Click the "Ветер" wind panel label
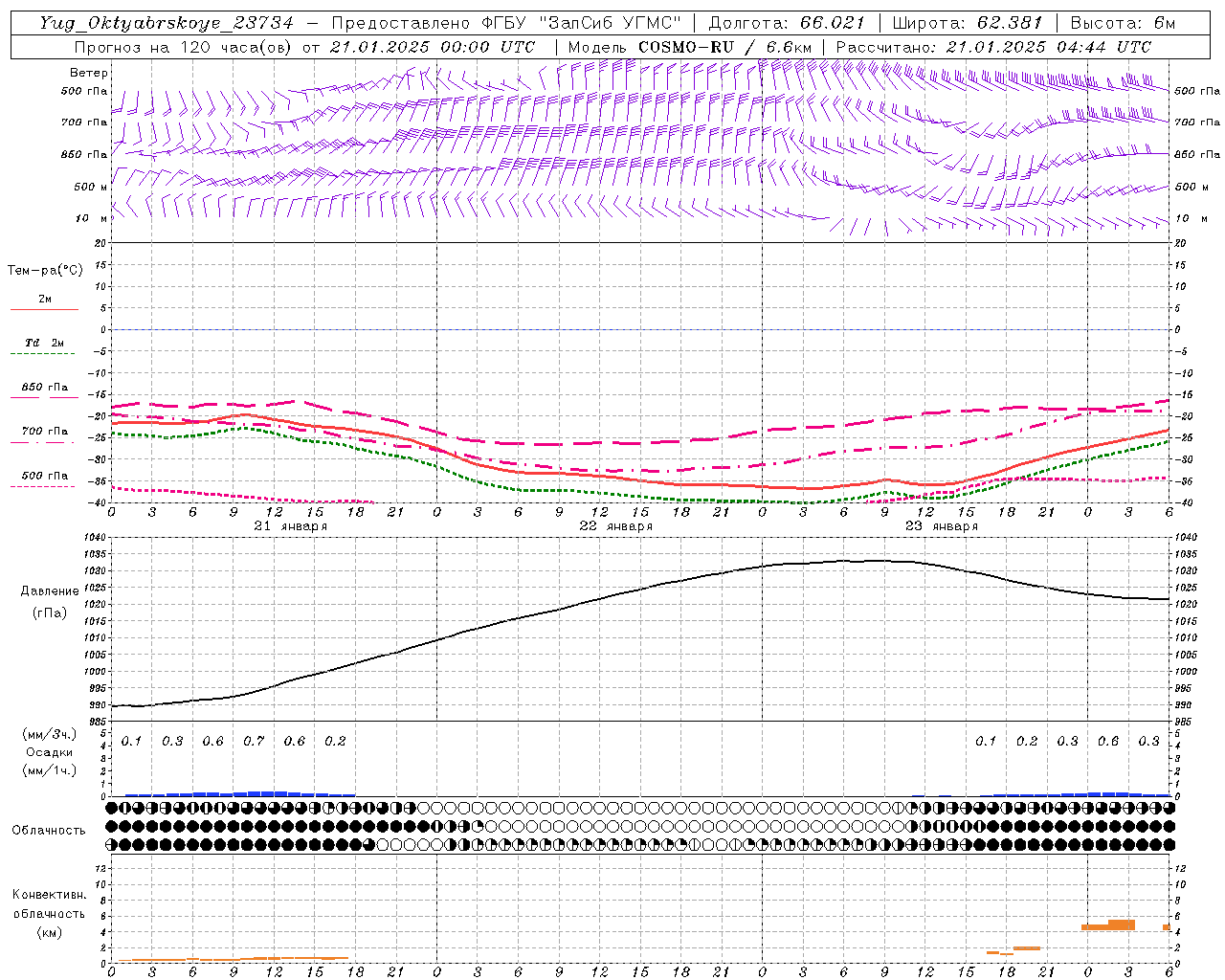The height and width of the screenshot is (980, 1225). click(x=89, y=73)
